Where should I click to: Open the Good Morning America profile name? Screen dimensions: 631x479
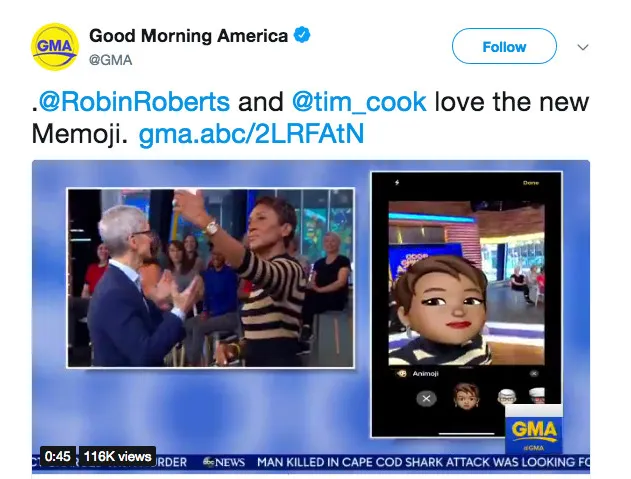click(188, 36)
